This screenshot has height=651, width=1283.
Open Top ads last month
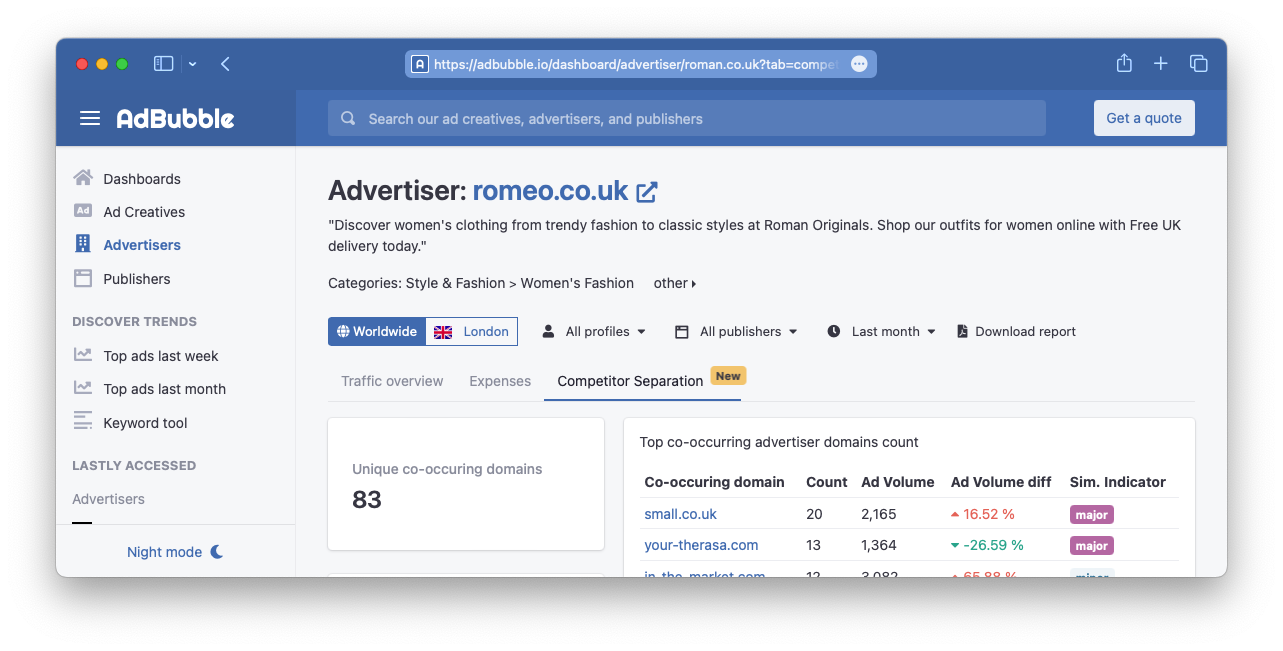pyautogui.click(x=165, y=389)
